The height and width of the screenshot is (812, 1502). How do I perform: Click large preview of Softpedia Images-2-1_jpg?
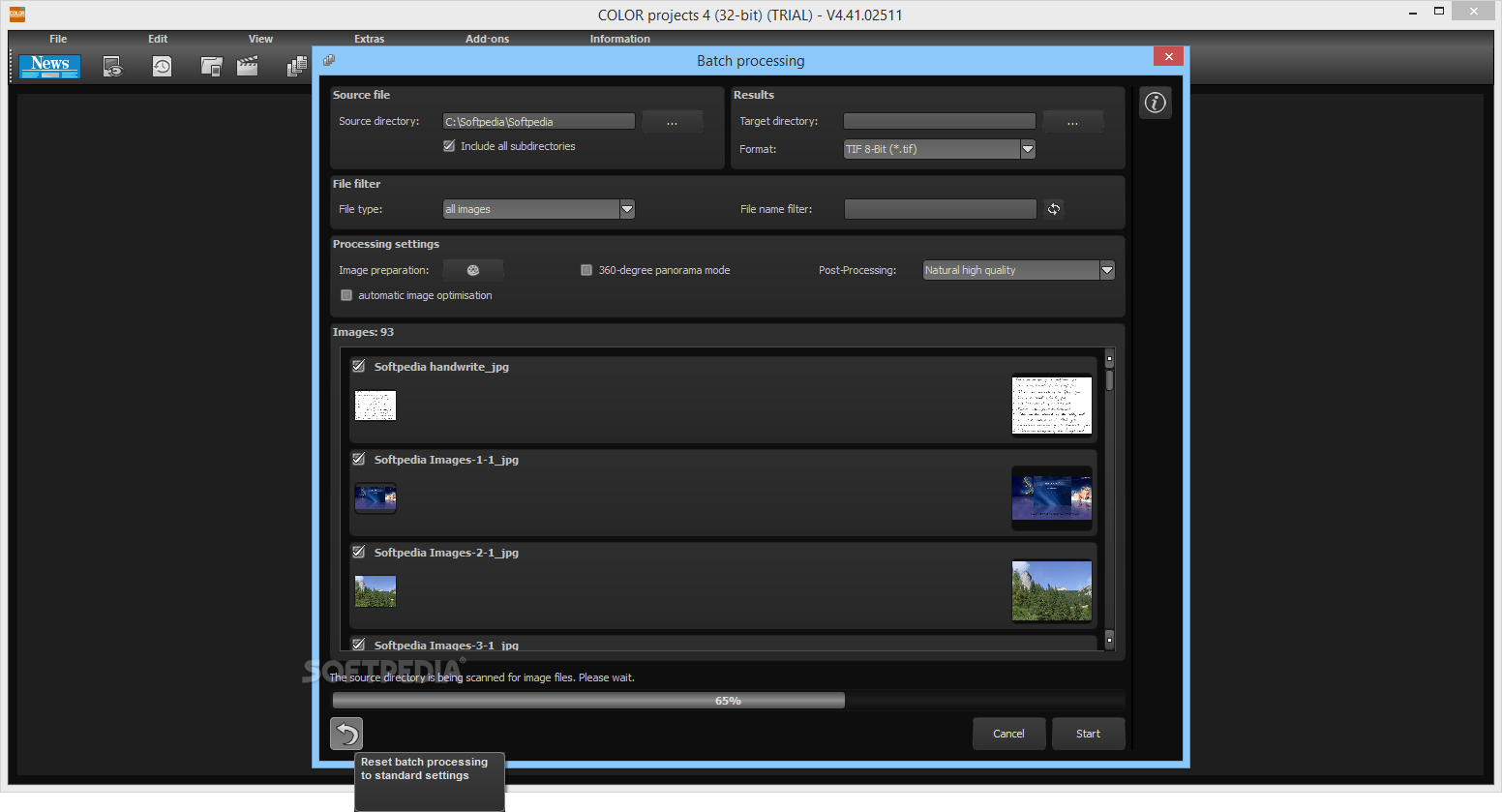tap(1052, 591)
